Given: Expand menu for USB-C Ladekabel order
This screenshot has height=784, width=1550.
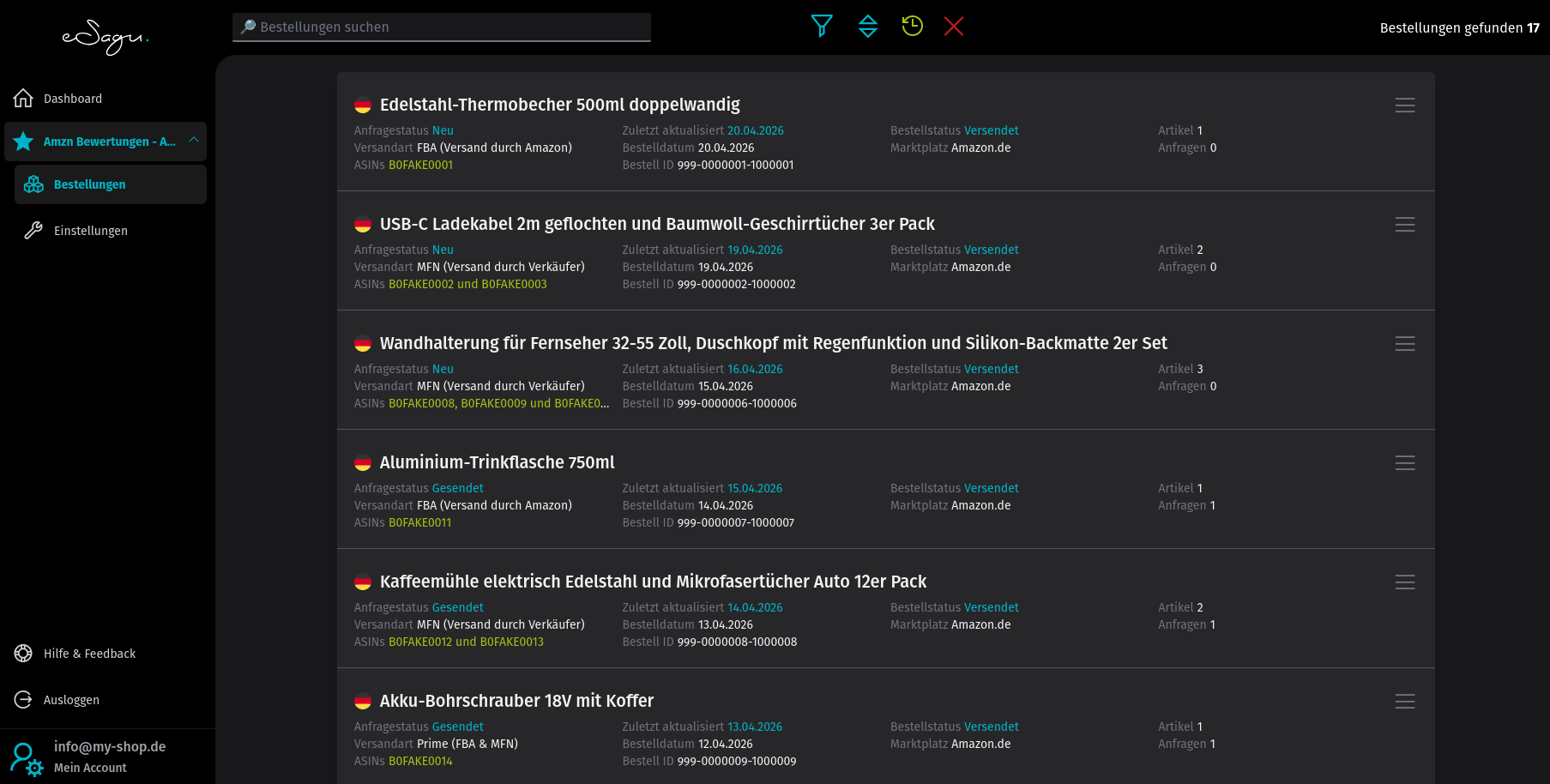Looking at the screenshot, I should point(1404,225).
